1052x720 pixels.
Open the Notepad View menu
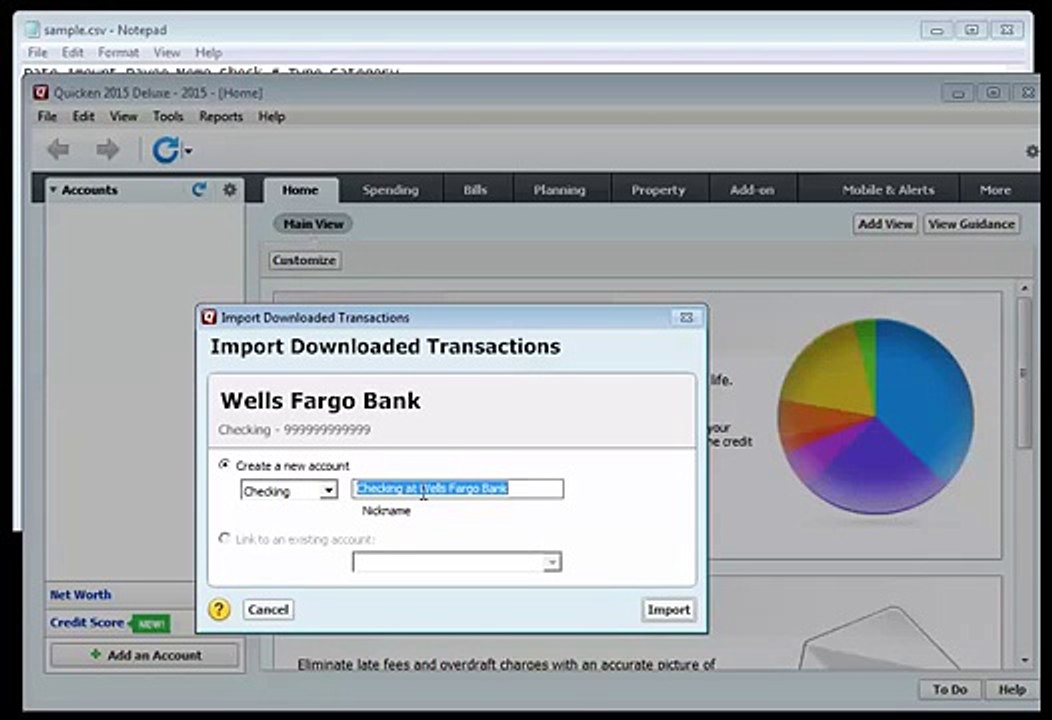(166, 52)
